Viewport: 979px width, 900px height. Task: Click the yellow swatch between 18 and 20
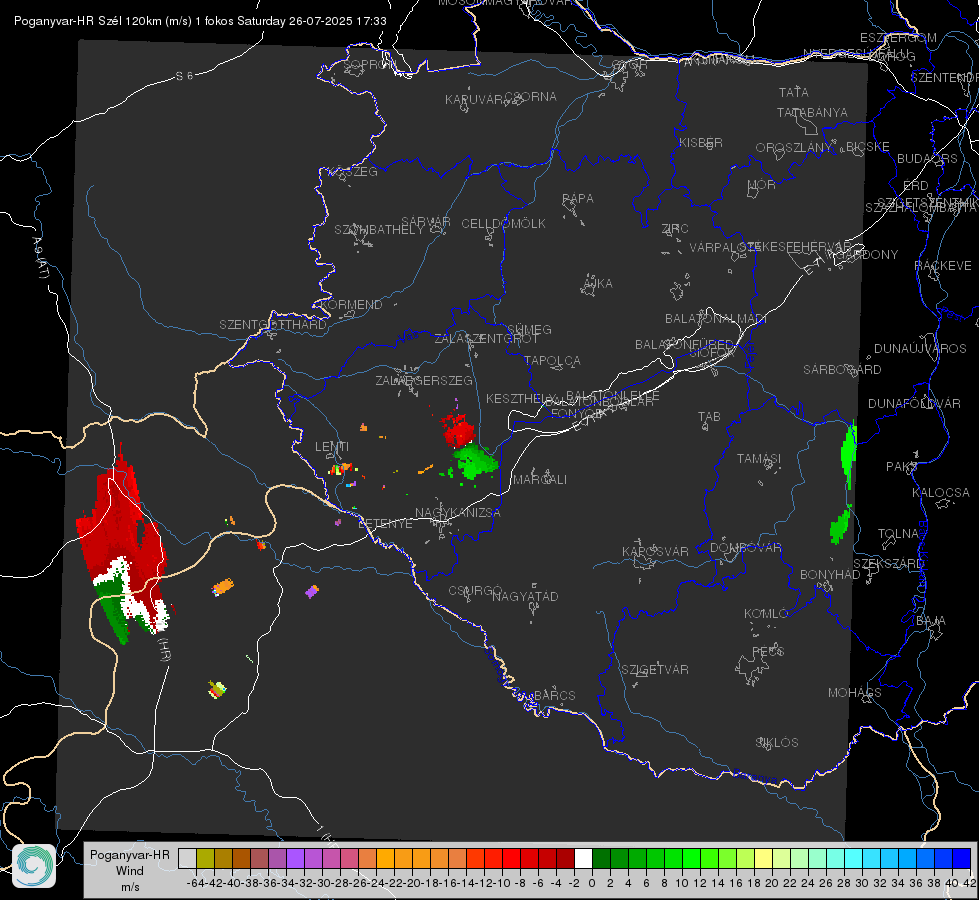coord(764,858)
